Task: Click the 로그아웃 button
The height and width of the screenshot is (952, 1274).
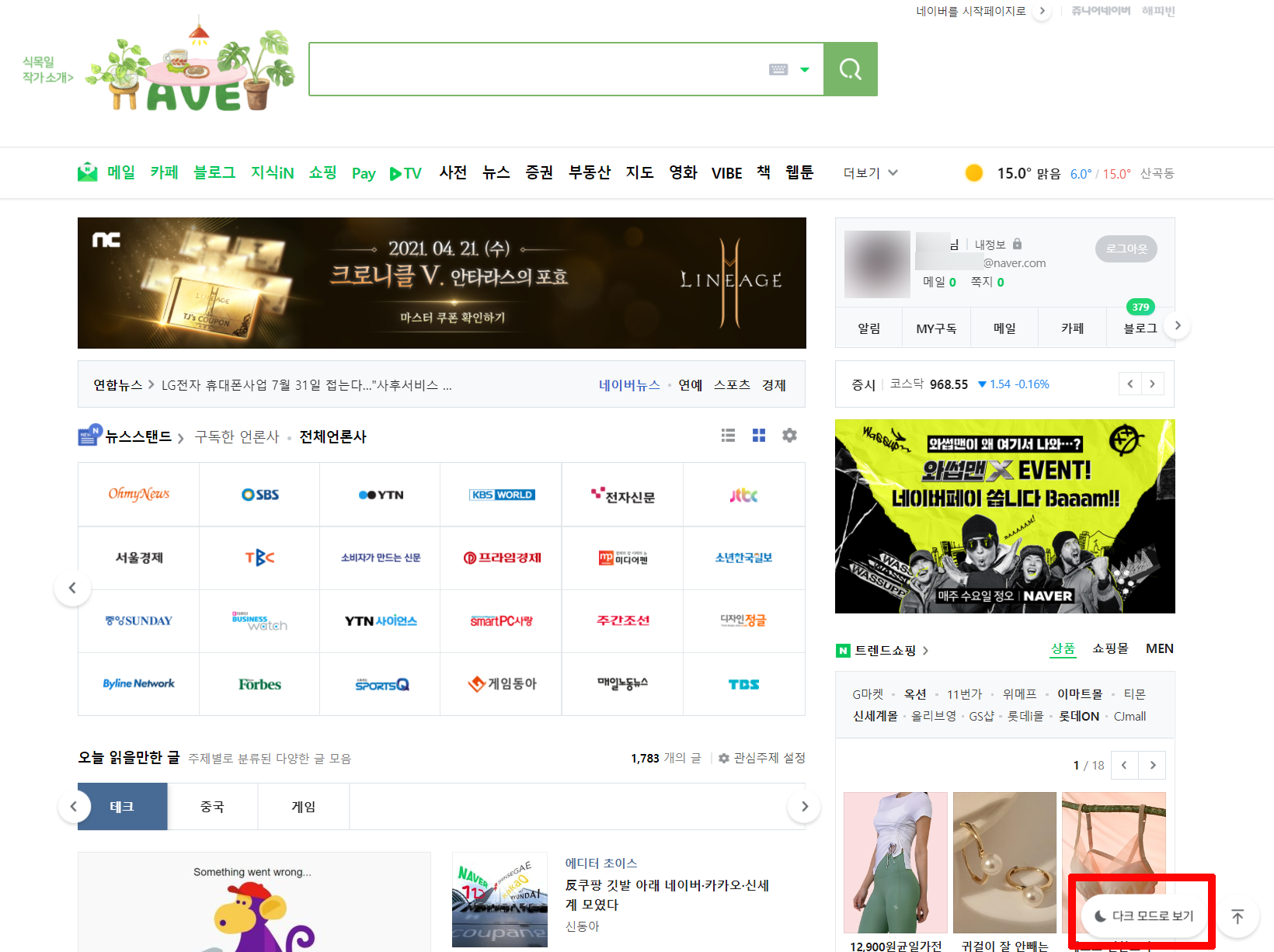Action: 1126,248
